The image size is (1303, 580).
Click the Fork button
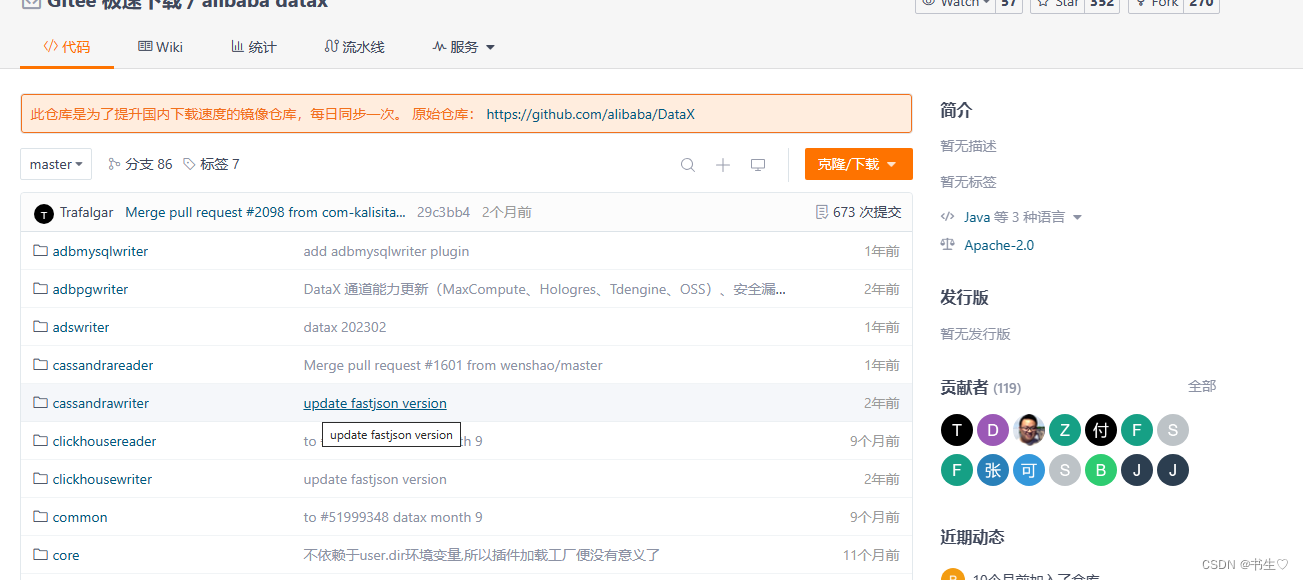point(1158,5)
